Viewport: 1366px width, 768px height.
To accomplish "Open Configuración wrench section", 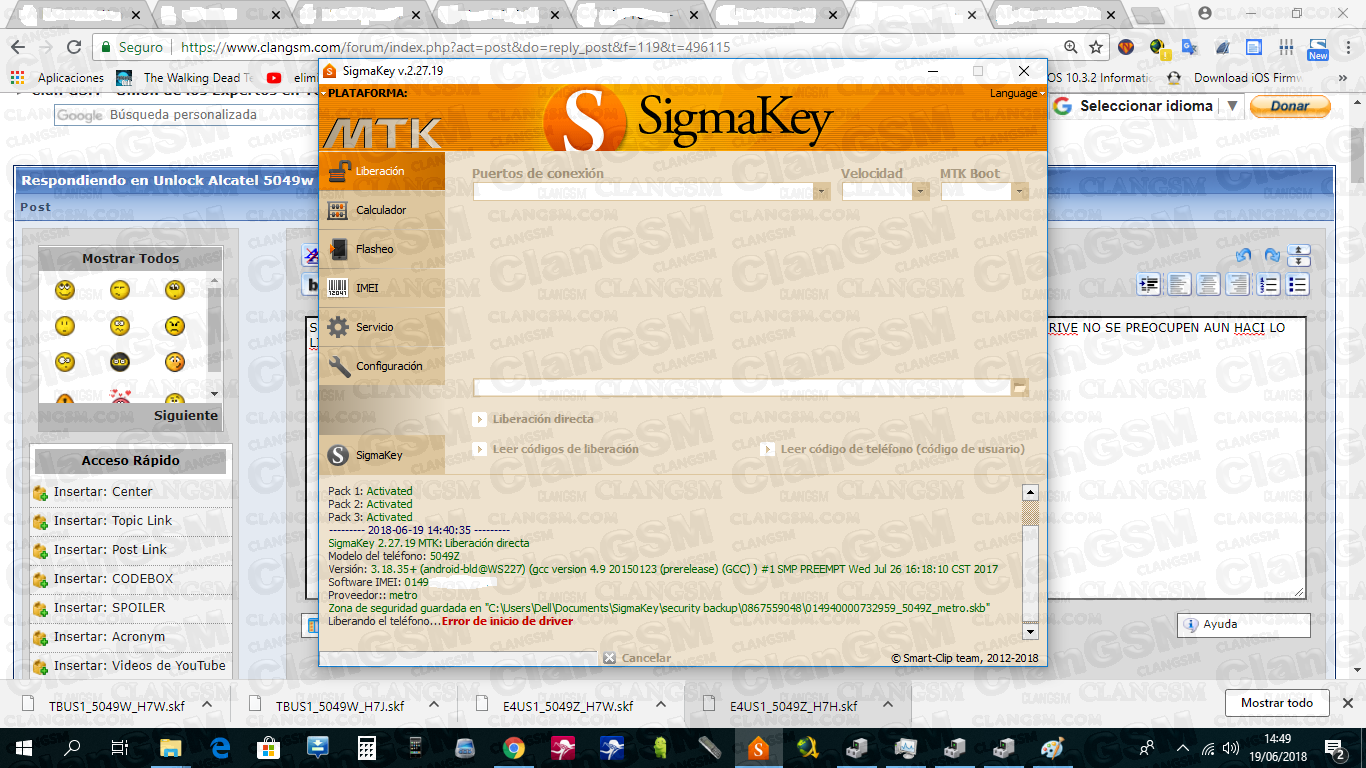I will 382,366.
